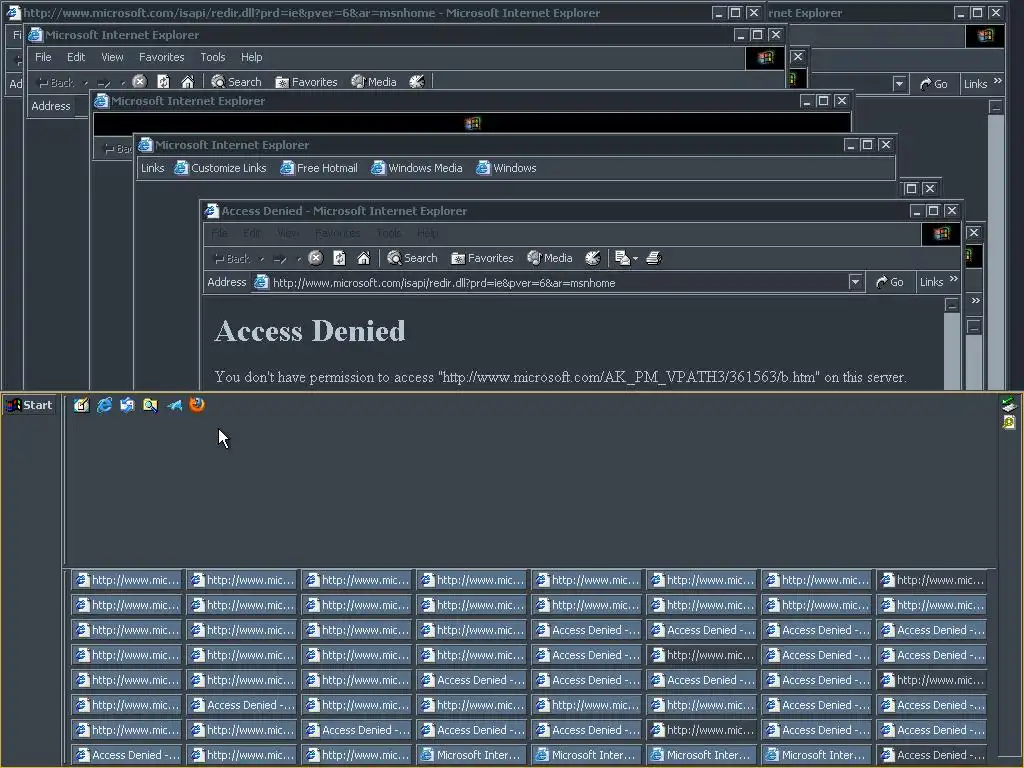
Task: Expand the Mail button's dropdown arrow
Action: click(x=635, y=259)
